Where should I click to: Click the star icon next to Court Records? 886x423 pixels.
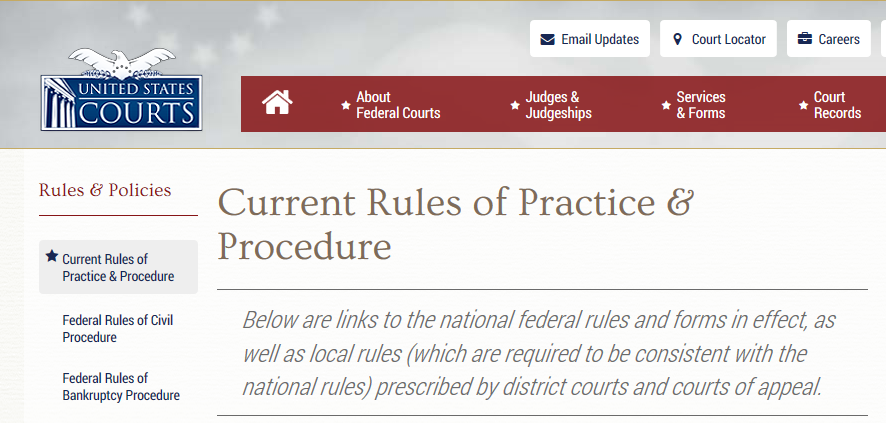[804, 105]
